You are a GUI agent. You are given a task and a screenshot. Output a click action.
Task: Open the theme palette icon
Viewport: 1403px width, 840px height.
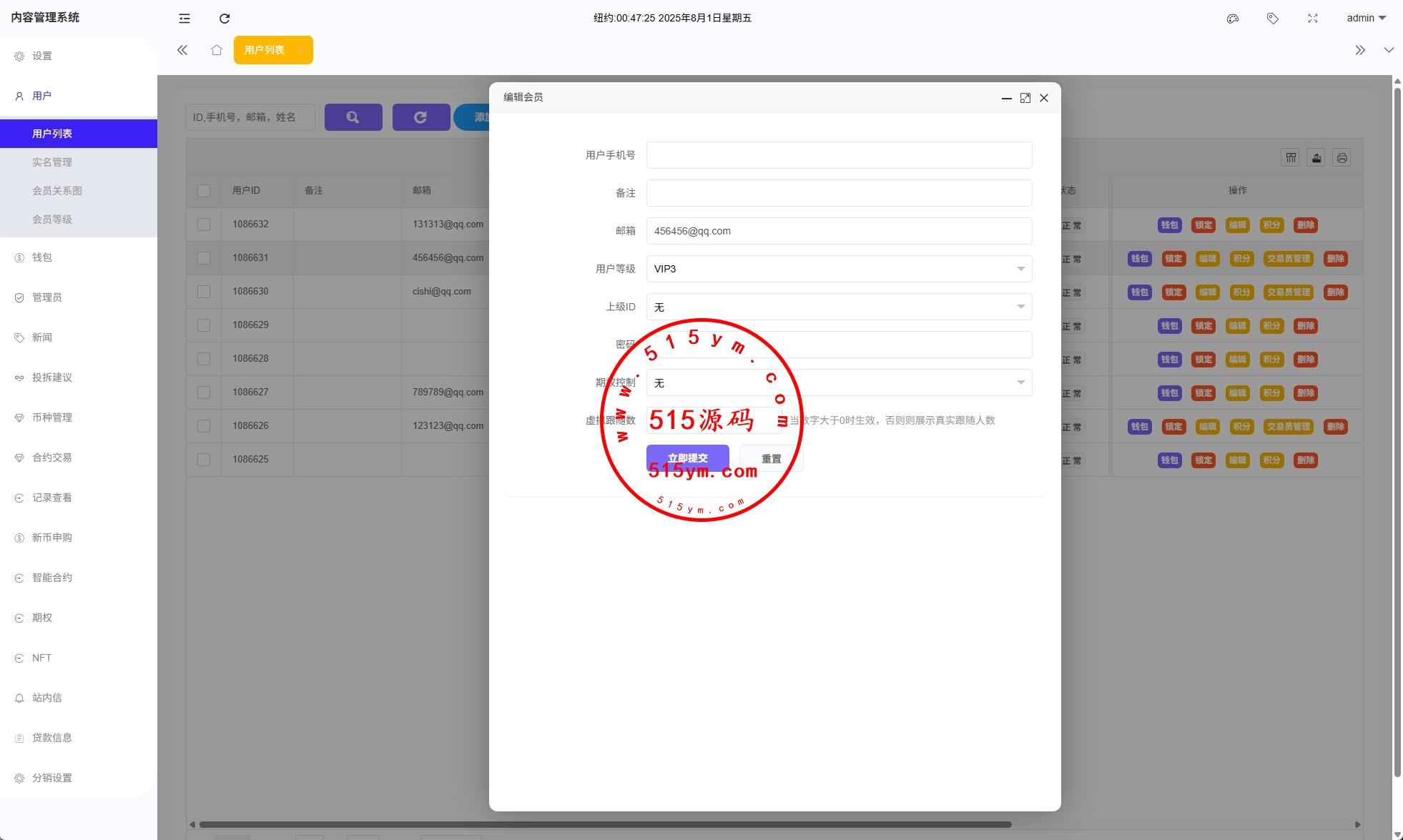click(1232, 19)
